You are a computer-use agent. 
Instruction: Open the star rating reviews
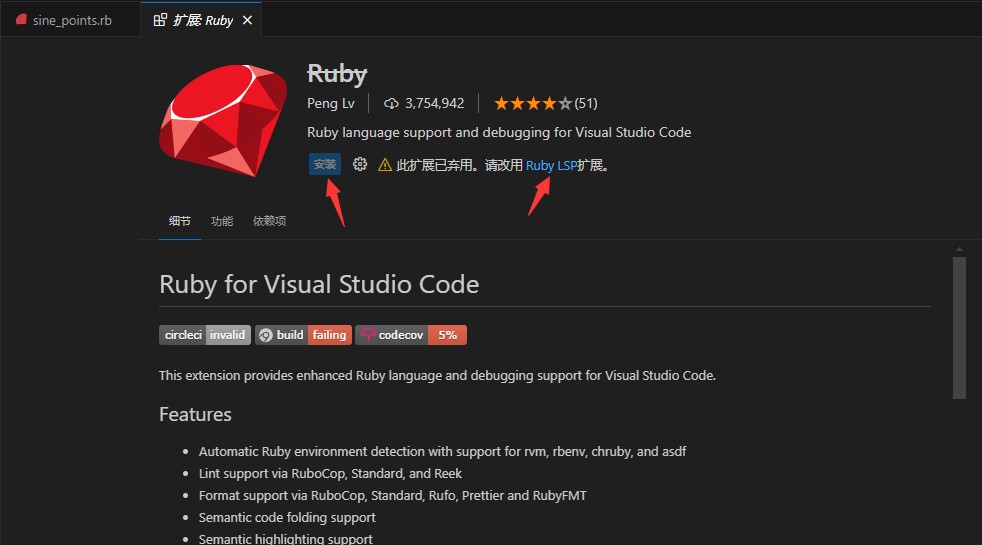pyautogui.click(x=532, y=103)
